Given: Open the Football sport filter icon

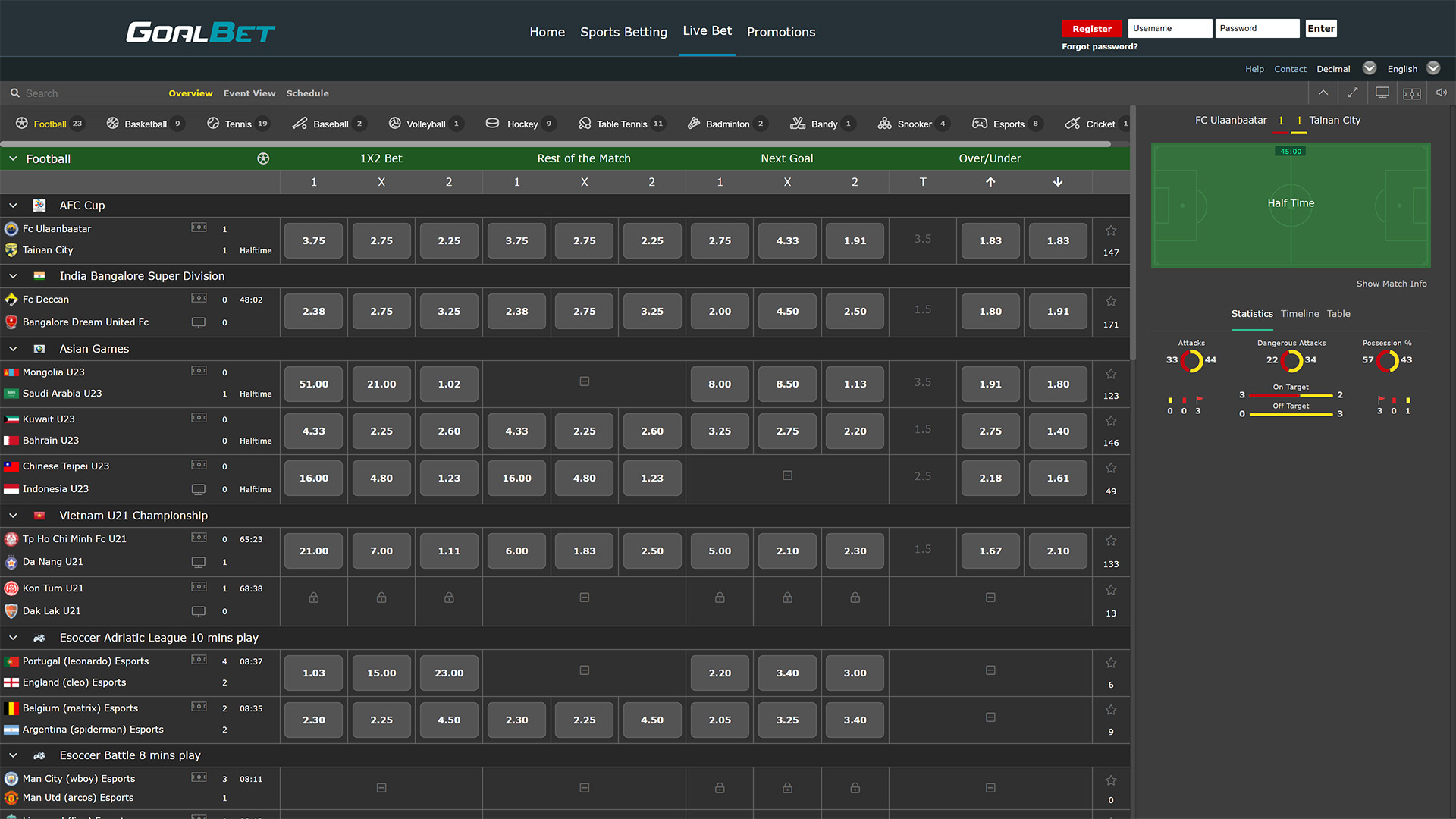Looking at the screenshot, I should point(22,123).
